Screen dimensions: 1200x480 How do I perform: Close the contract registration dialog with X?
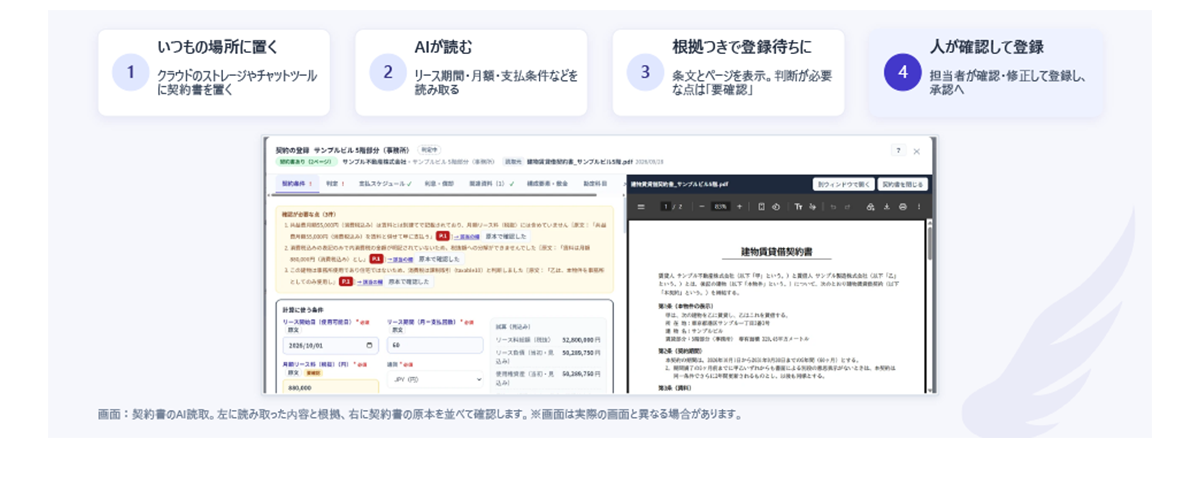coord(917,151)
